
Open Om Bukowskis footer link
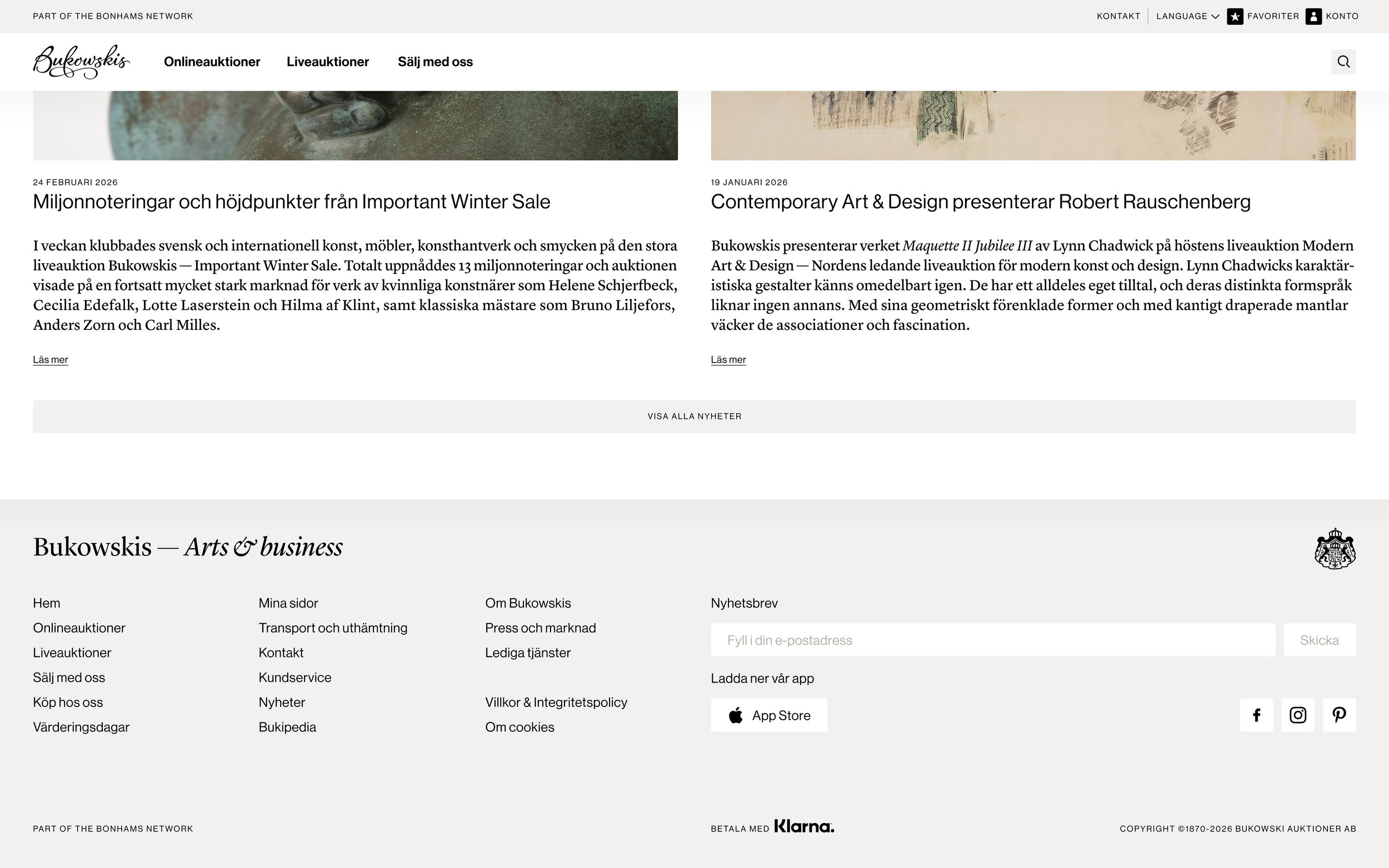click(528, 603)
